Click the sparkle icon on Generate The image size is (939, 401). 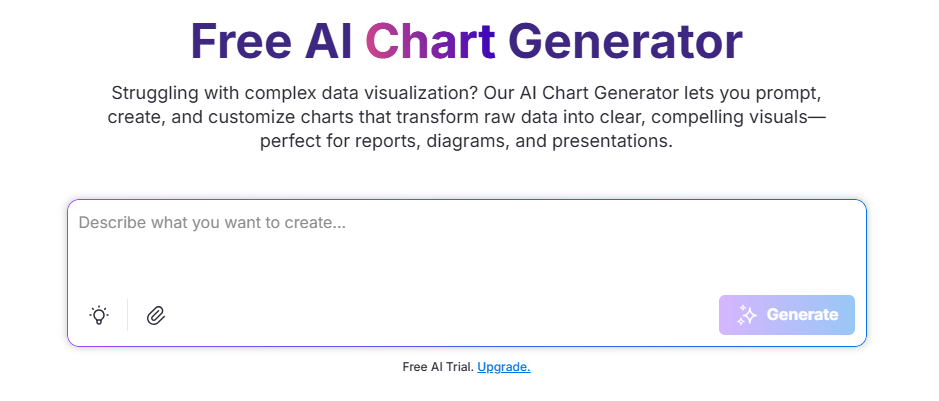tap(746, 315)
